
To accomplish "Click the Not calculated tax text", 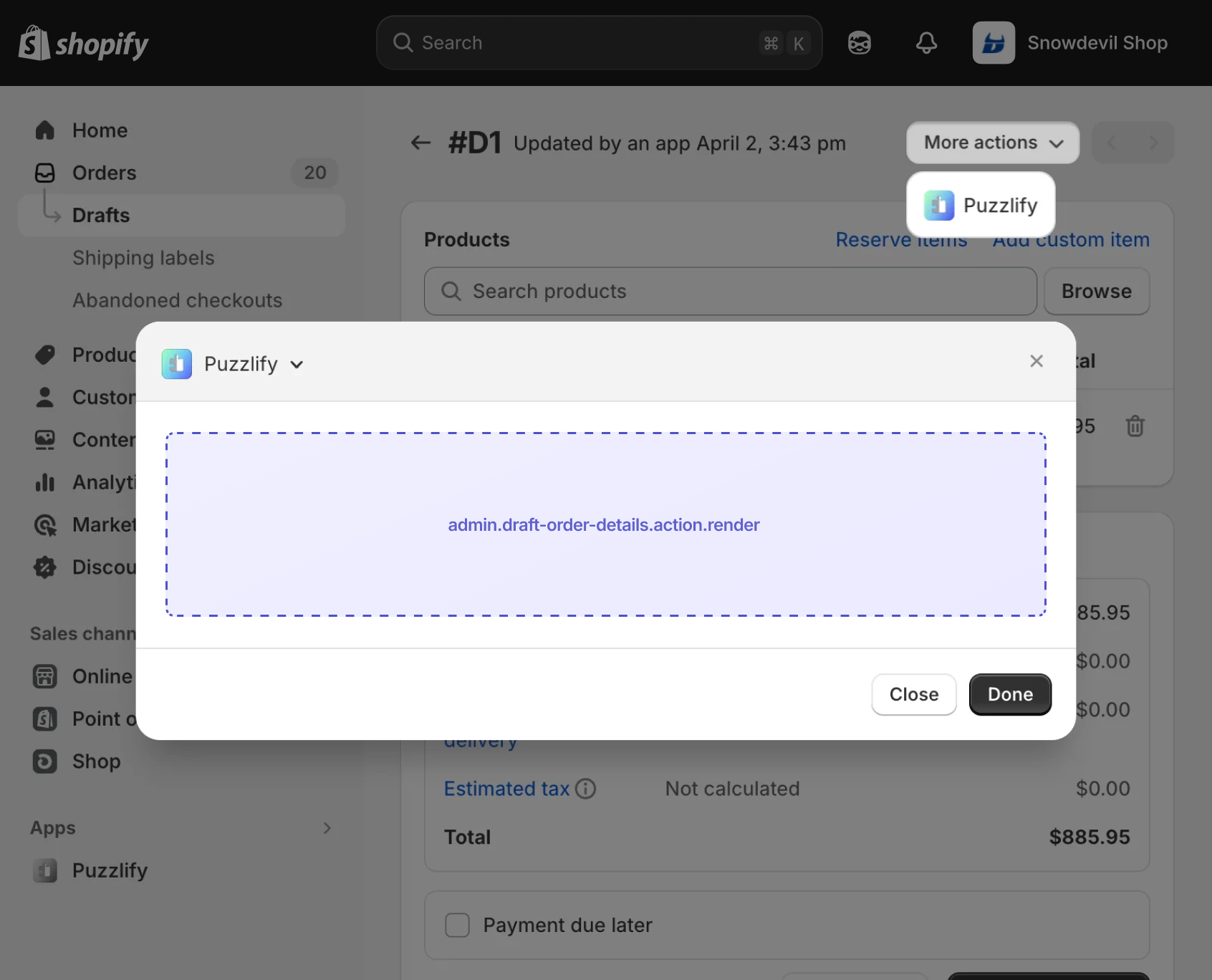I will [732, 789].
